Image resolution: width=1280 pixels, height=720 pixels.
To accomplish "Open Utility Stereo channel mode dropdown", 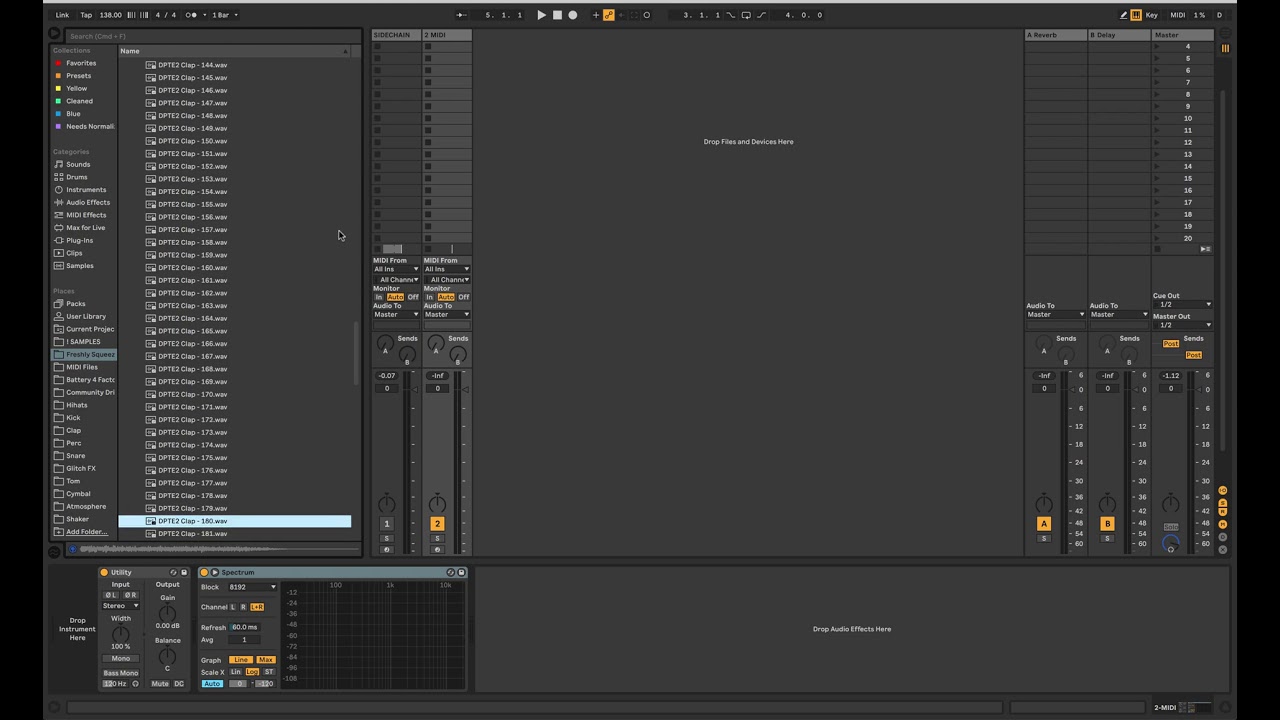I will [x=120, y=606].
